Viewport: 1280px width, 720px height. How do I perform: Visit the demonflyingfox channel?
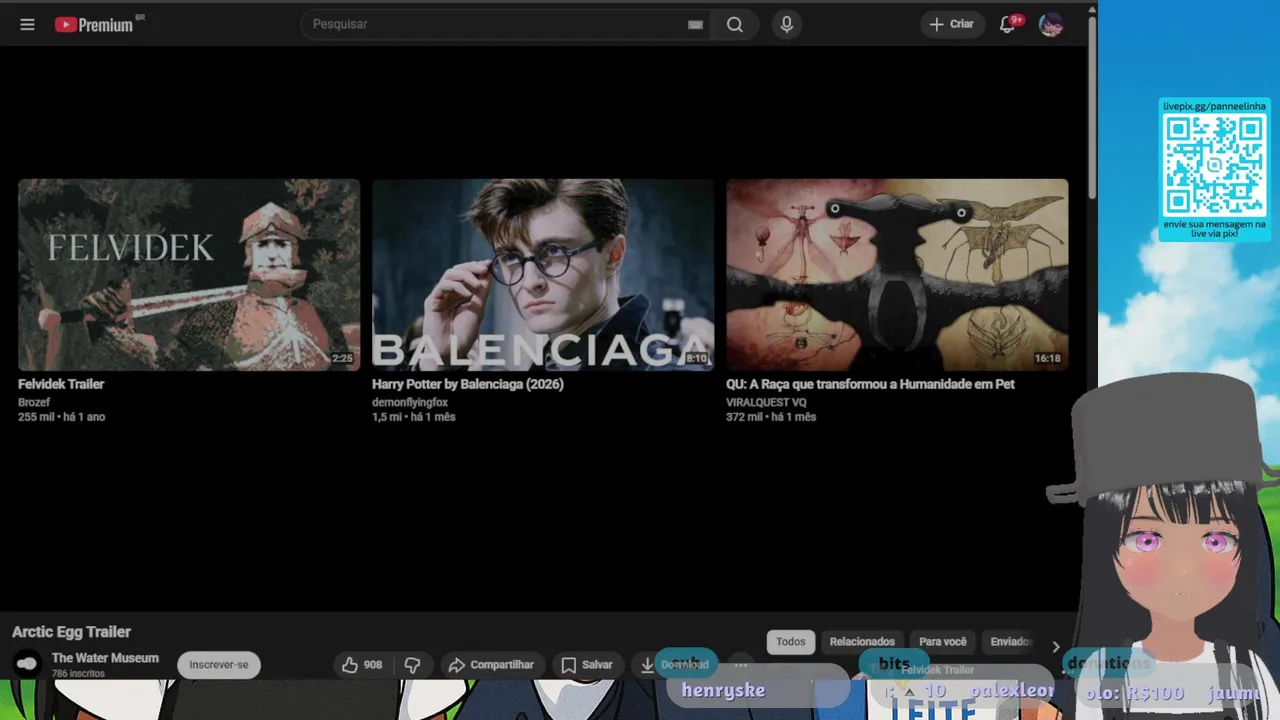pyautogui.click(x=410, y=402)
